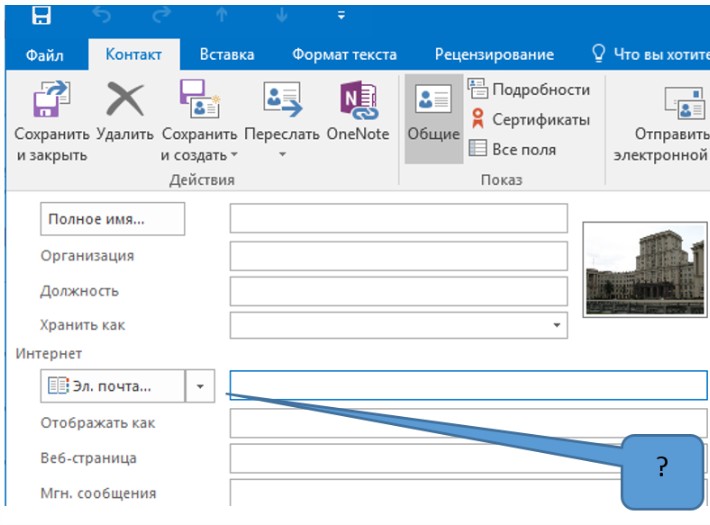Go to next item with down arrow
Screen dimensions: 710x525
[x=282, y=15]
